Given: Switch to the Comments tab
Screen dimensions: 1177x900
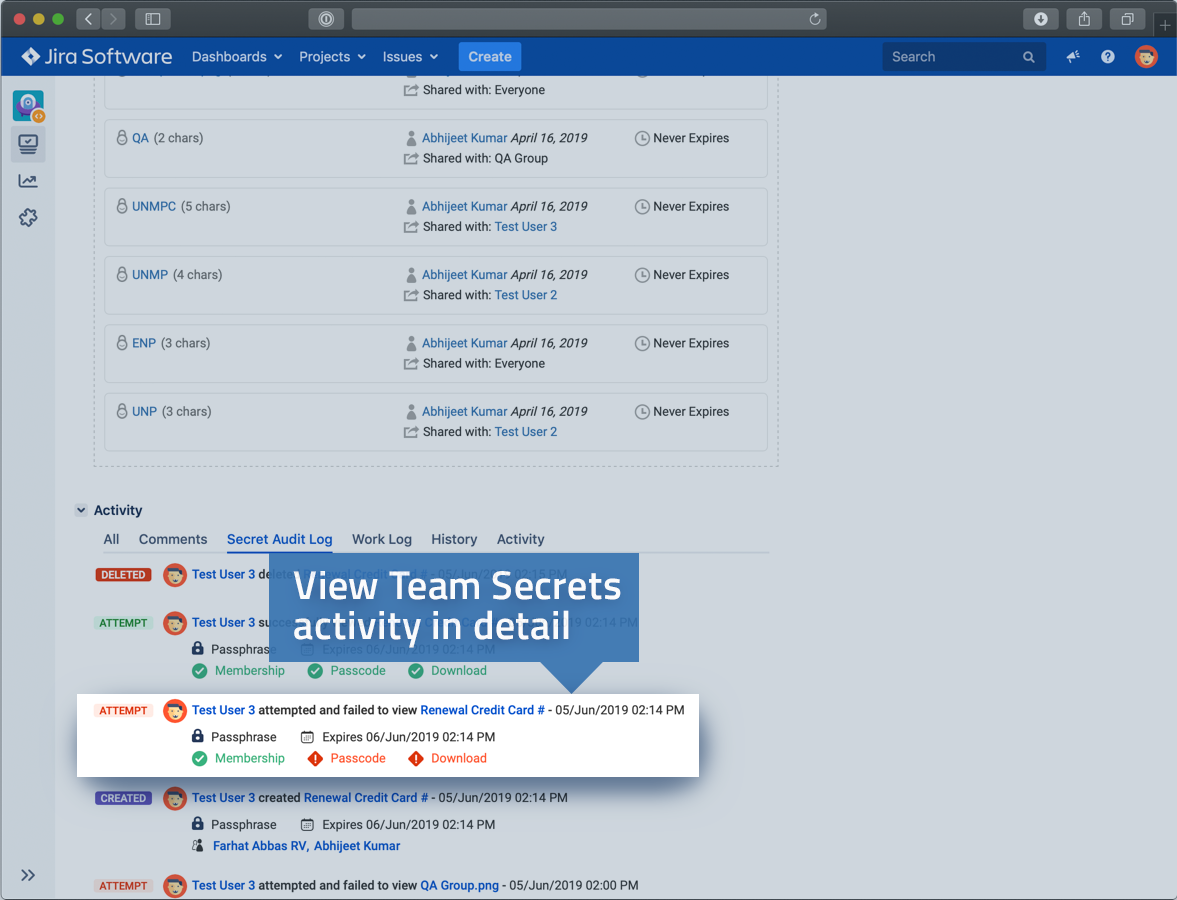Looking at the screenshot, I should [x=173, y=539].
